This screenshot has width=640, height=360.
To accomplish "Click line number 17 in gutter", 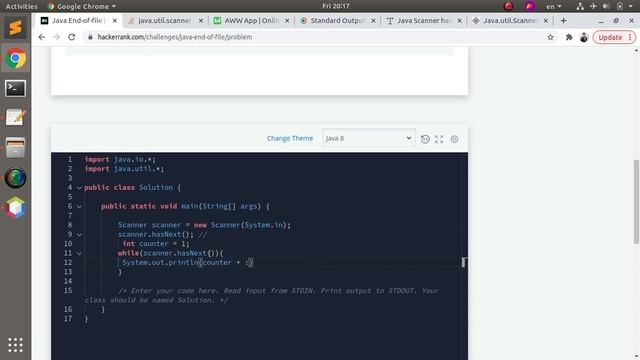I will pyautogui.click(x=68, y=319).
